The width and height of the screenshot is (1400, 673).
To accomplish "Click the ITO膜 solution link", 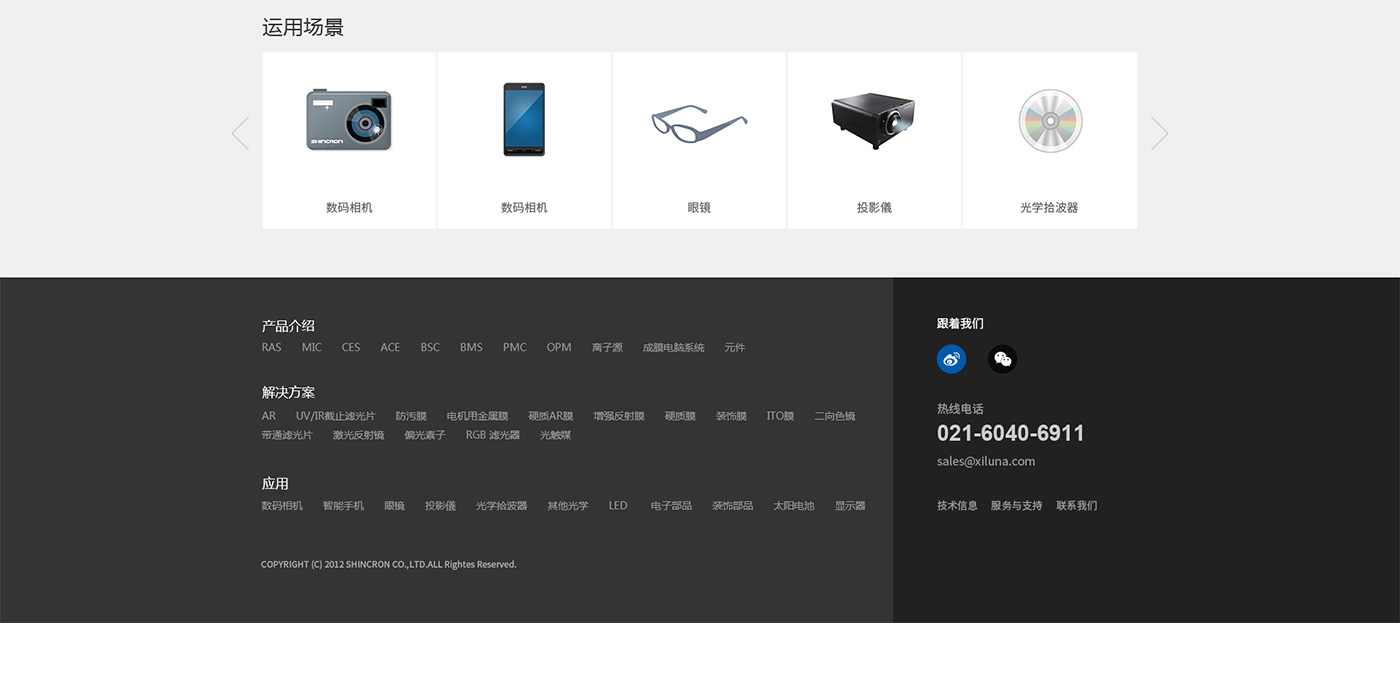I will click(x=780, y=416).
